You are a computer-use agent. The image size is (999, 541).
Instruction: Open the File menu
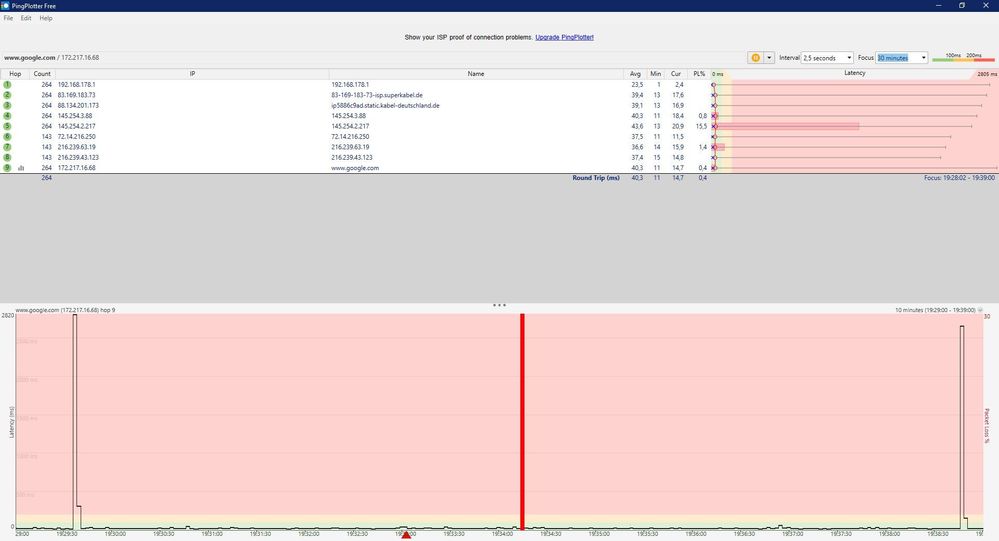[8, 18]
